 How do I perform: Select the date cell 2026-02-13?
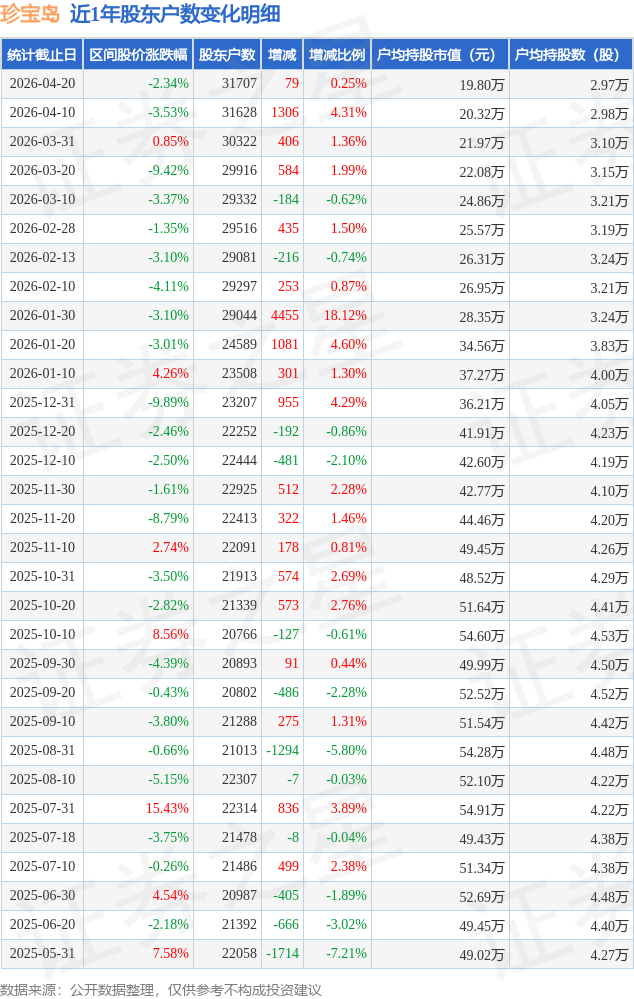pos(42,257)
